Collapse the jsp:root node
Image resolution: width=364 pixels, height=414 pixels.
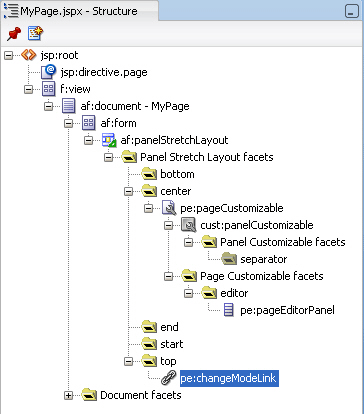click(9, 55)
